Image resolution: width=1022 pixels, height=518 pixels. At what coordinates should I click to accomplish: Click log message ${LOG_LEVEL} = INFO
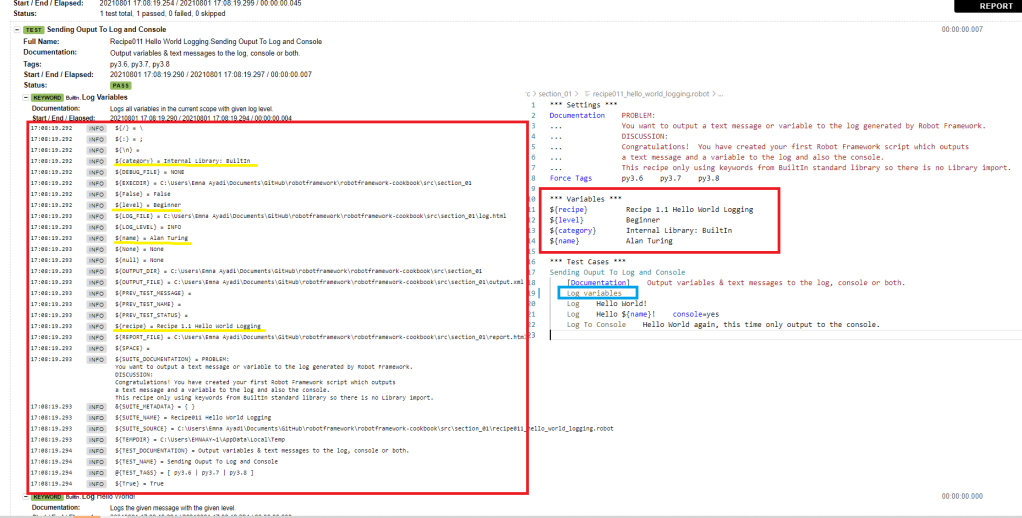[x=148, y=227]
